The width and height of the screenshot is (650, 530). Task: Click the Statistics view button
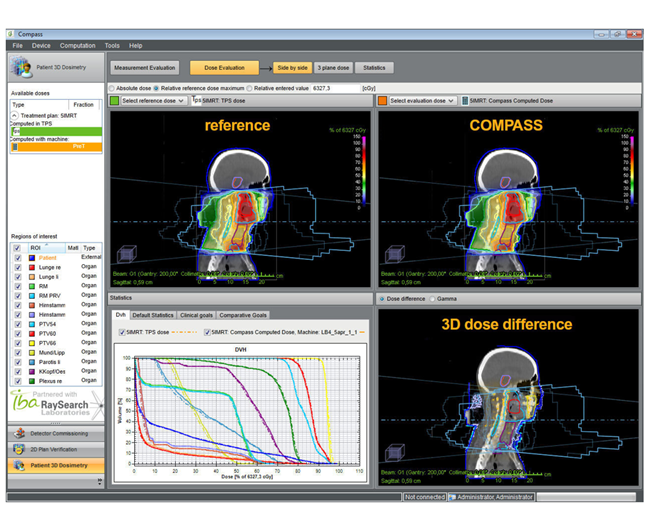click(x=374, y=68)
